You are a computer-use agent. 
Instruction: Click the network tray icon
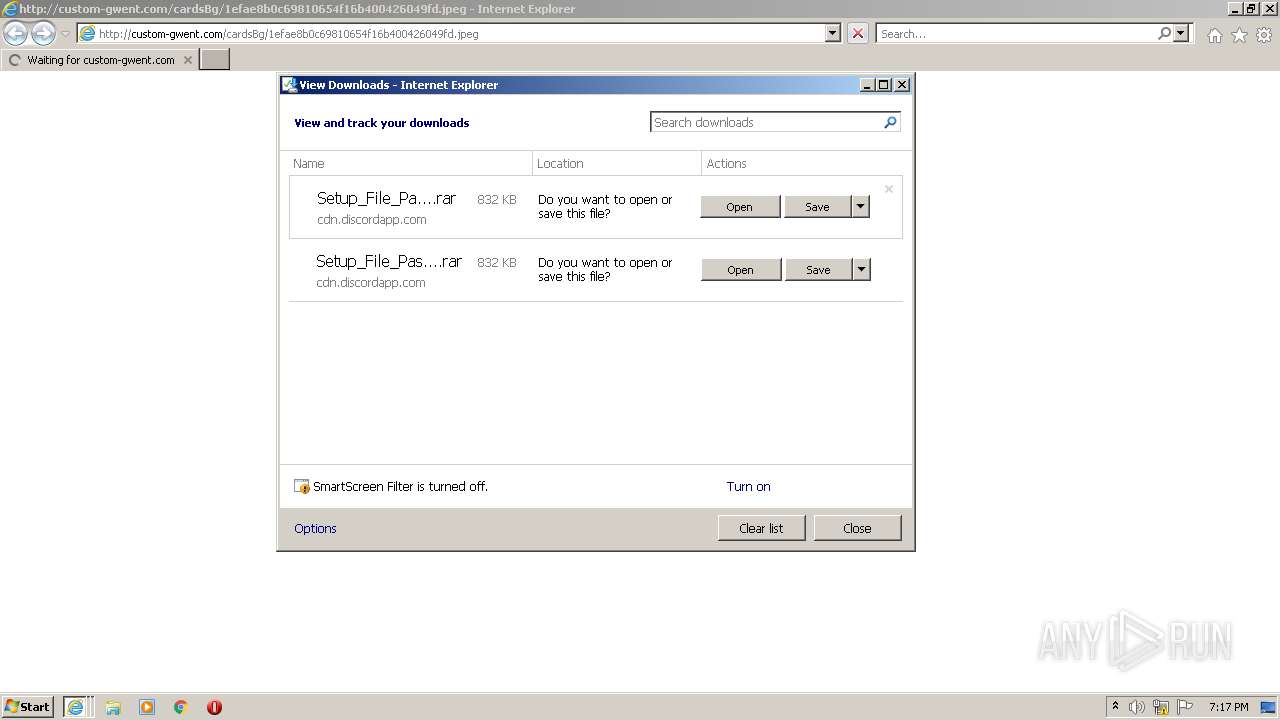pos(1161,707)
